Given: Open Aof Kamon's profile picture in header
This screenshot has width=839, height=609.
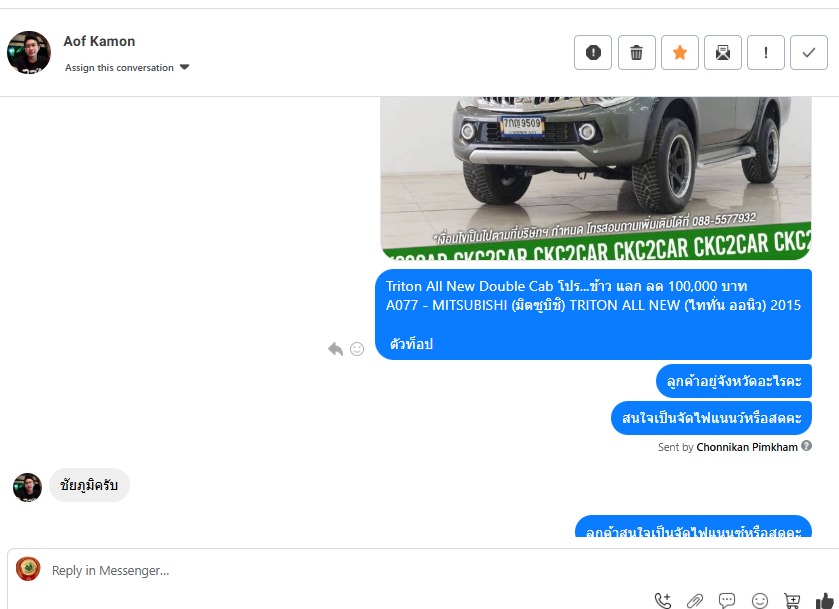Looking at the screenshot, I should [x=29, y=52].
